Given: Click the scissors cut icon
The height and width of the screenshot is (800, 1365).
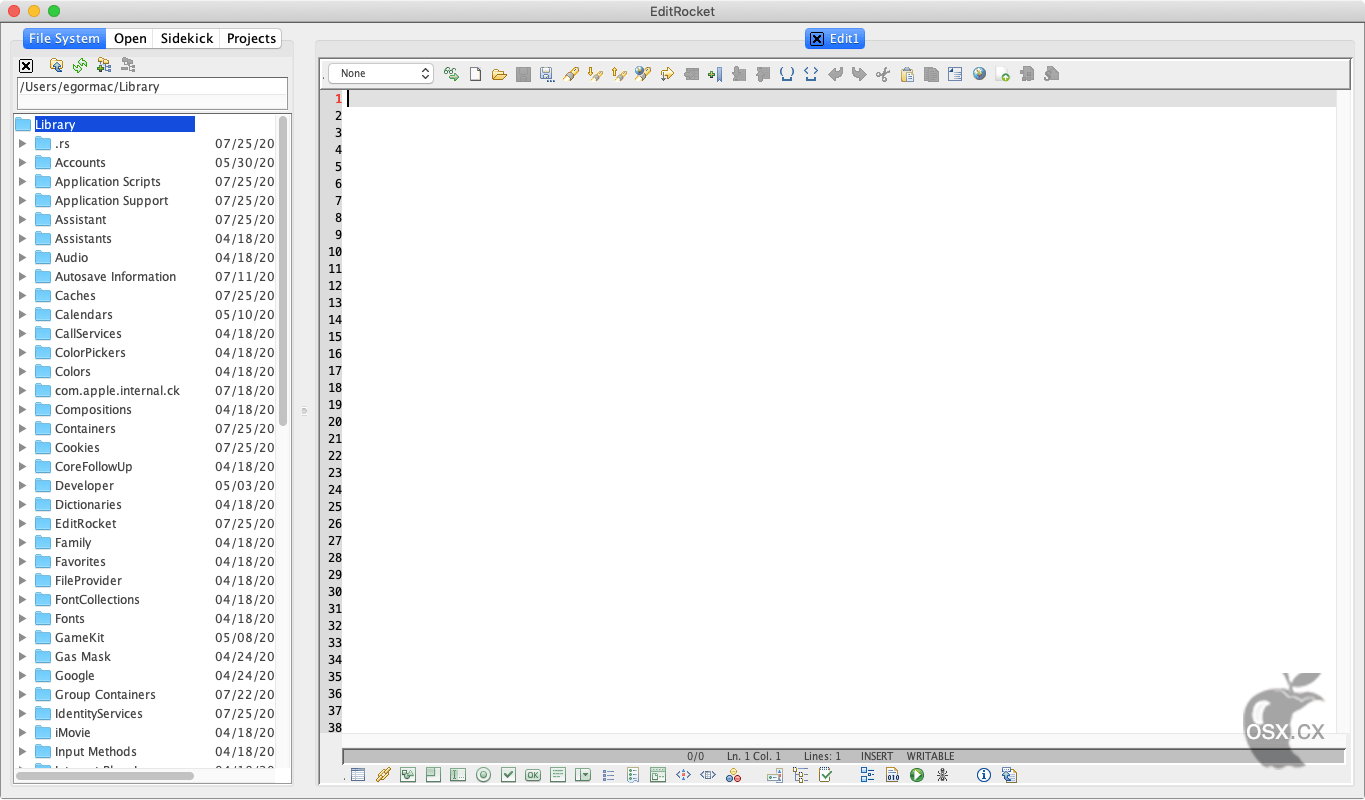Looking at the screenshot, I should (x=883, y=74).
